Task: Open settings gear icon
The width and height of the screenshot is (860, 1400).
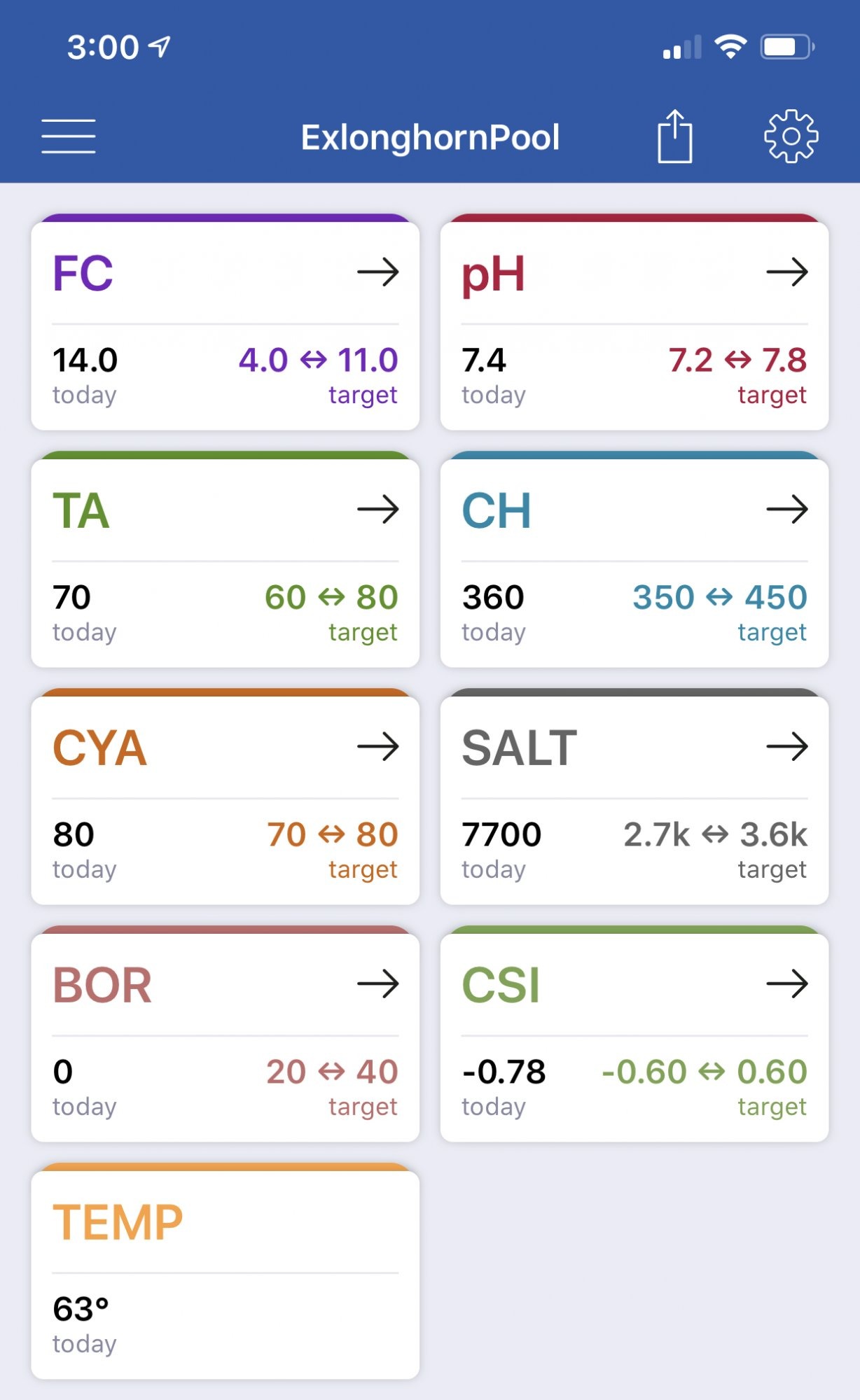Action: pos(791,136)
